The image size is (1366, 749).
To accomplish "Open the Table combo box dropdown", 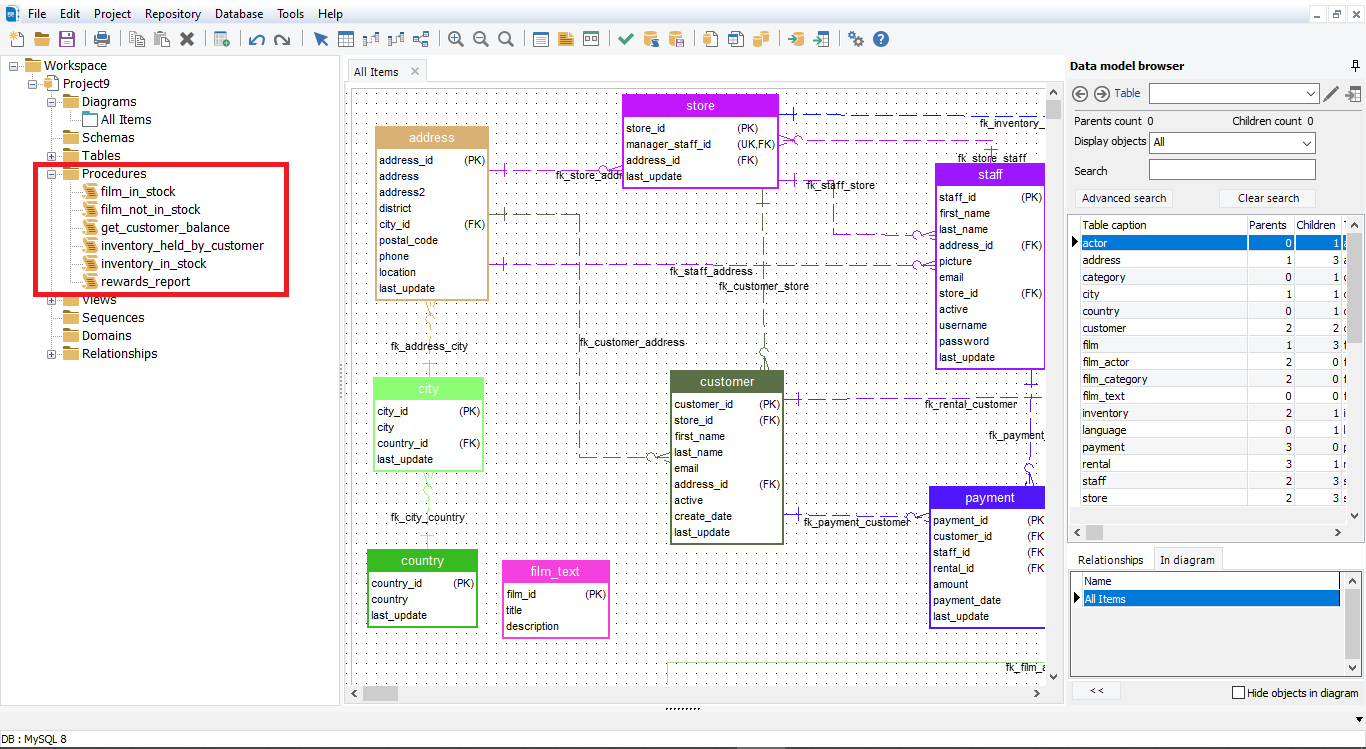I will [1311, 94].
